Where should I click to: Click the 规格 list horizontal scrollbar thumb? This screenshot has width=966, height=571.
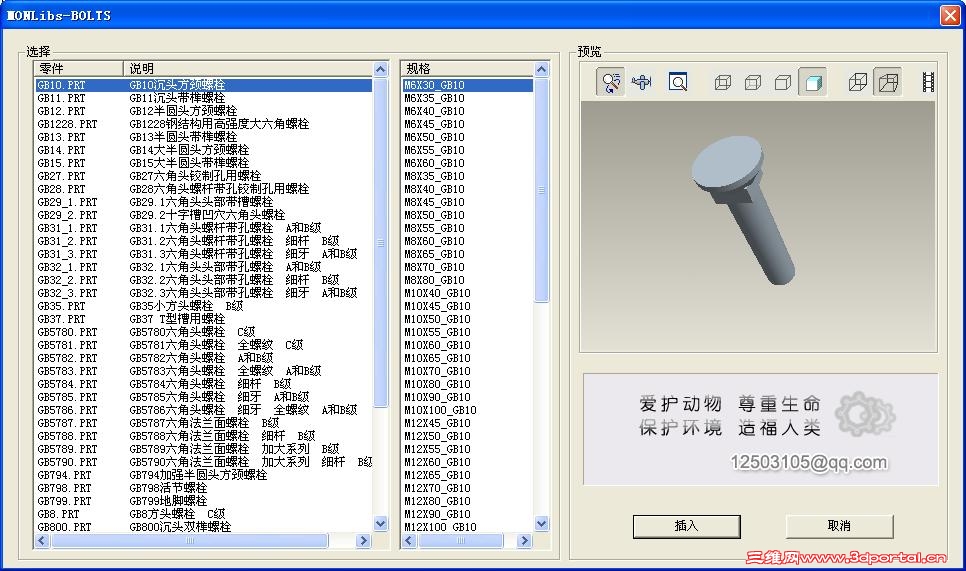(x=460, y=540)
